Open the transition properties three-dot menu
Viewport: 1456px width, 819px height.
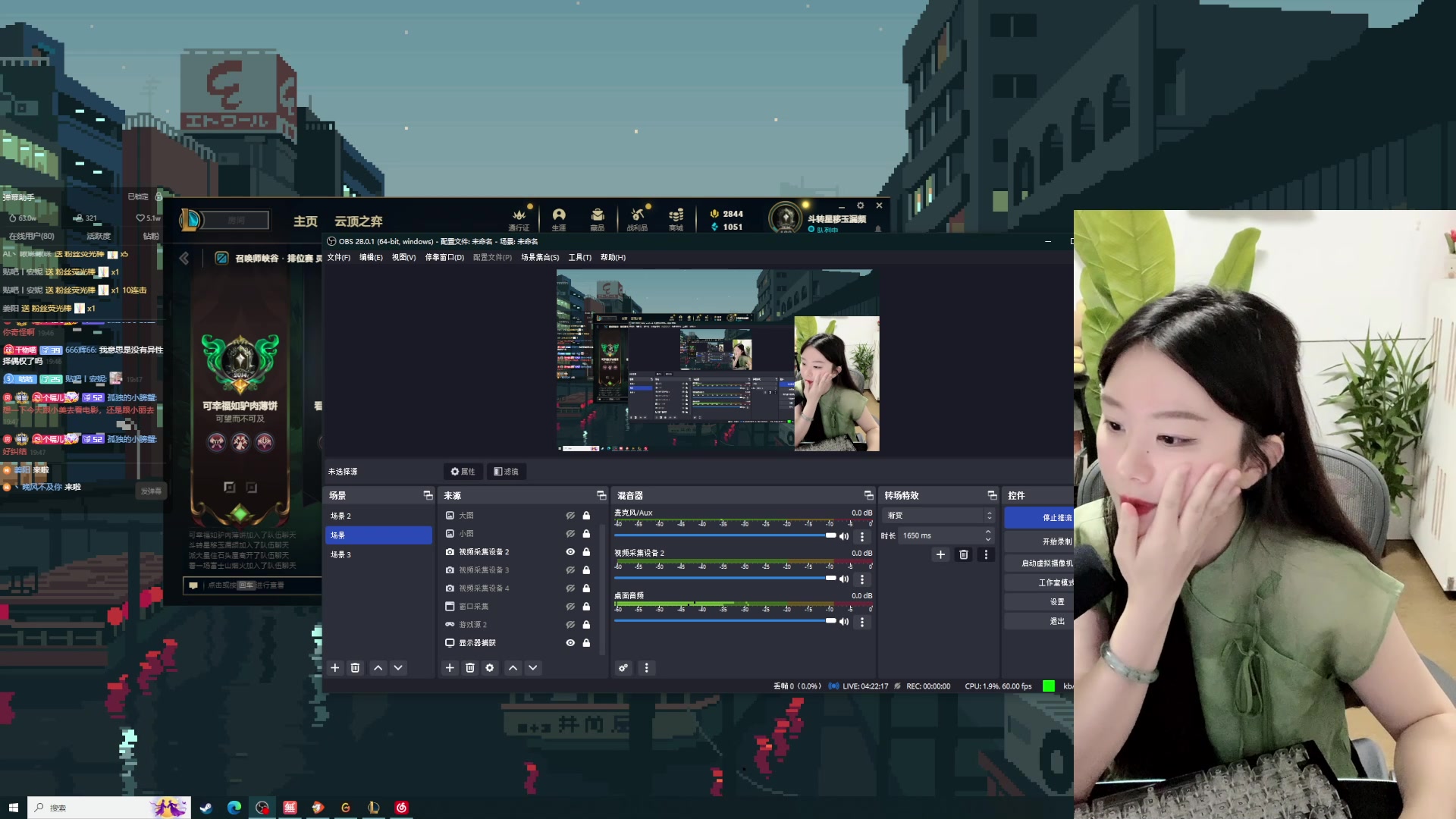[986, 554]
